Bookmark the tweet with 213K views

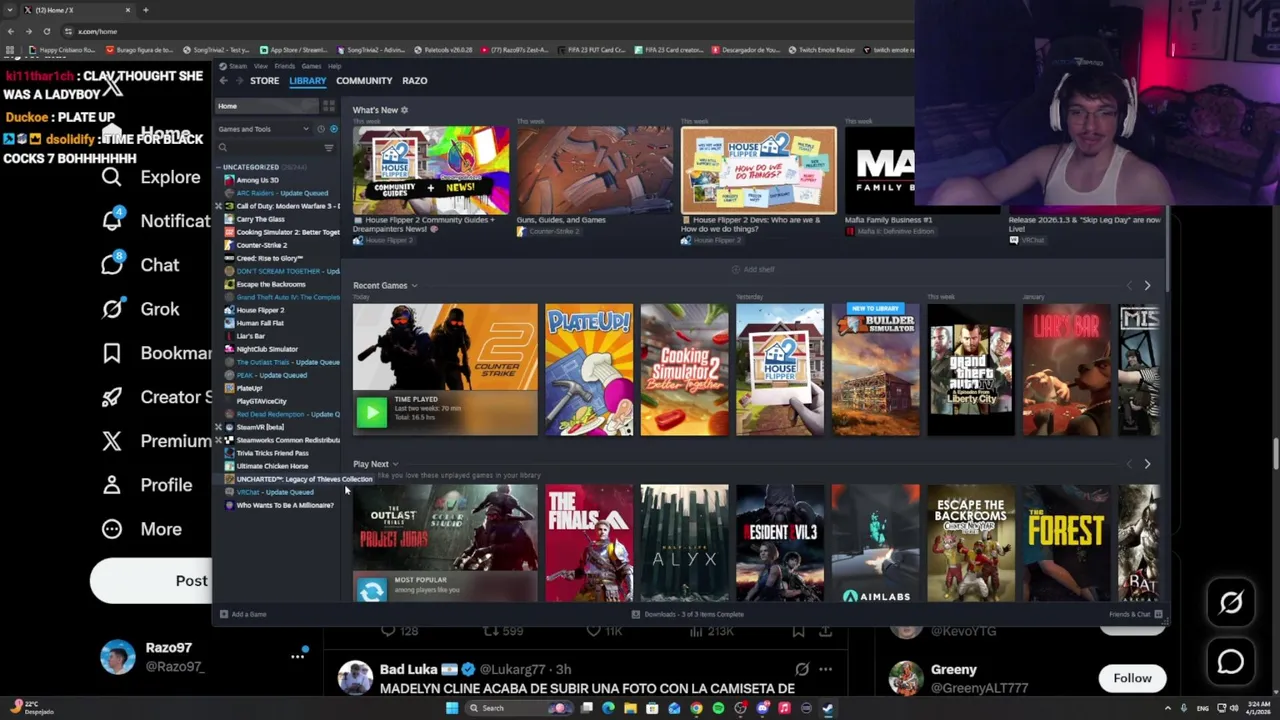coord(798,631)
